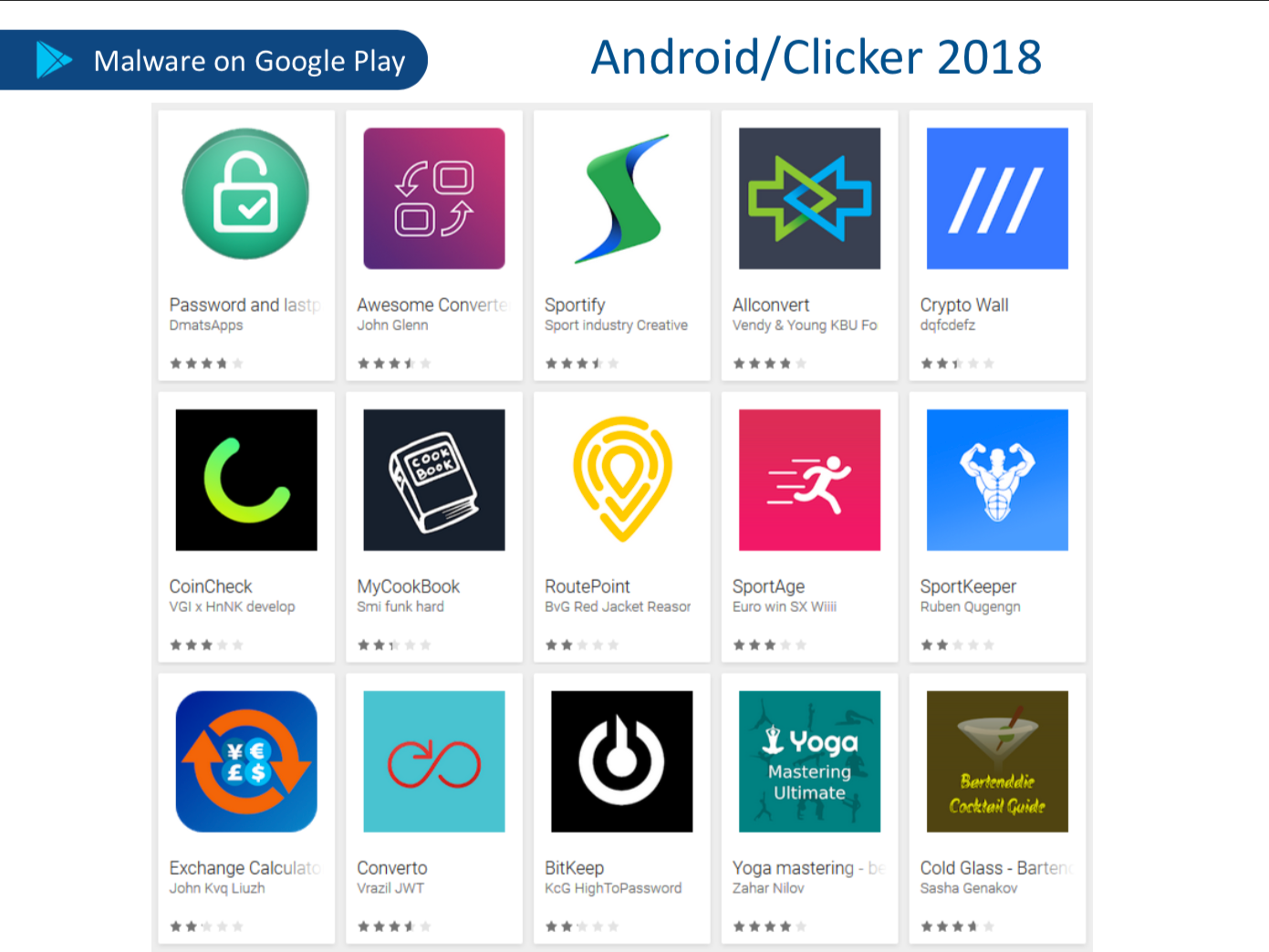Screen dimensions: 1269x952
Task: Click the SportKeeper muscle figure icon
Action: (997, 480)
